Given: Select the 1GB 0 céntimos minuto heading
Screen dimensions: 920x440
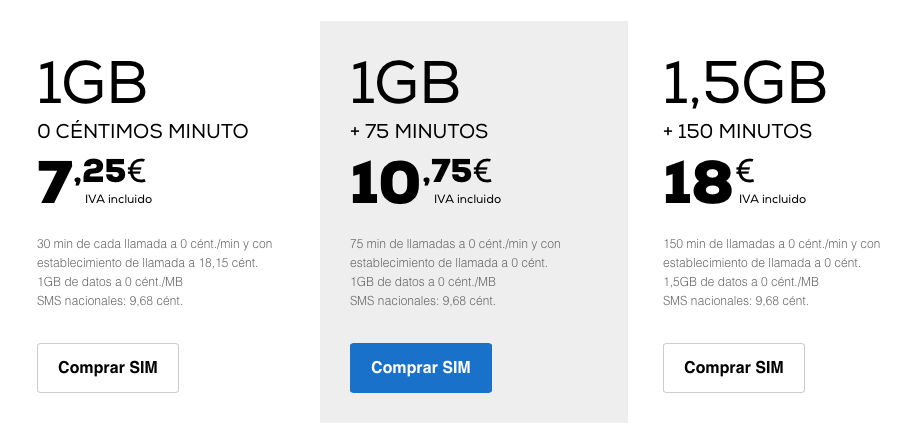Looking at the screenshot, I should pos(92,84).
